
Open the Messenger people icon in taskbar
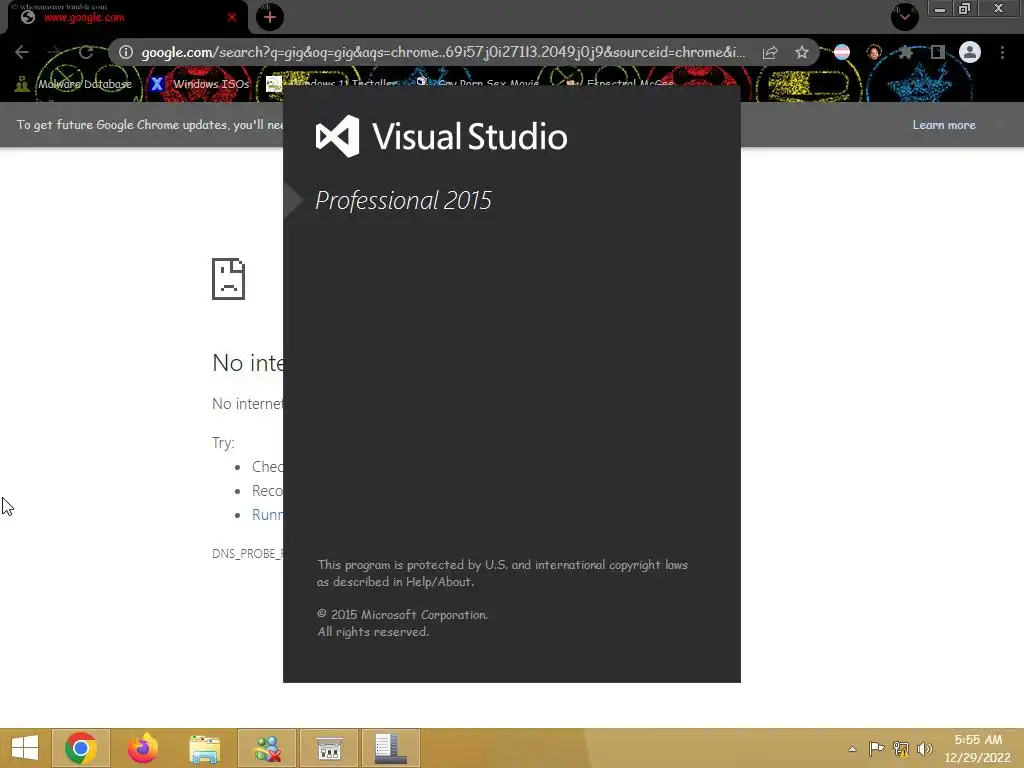pos(267,748)
